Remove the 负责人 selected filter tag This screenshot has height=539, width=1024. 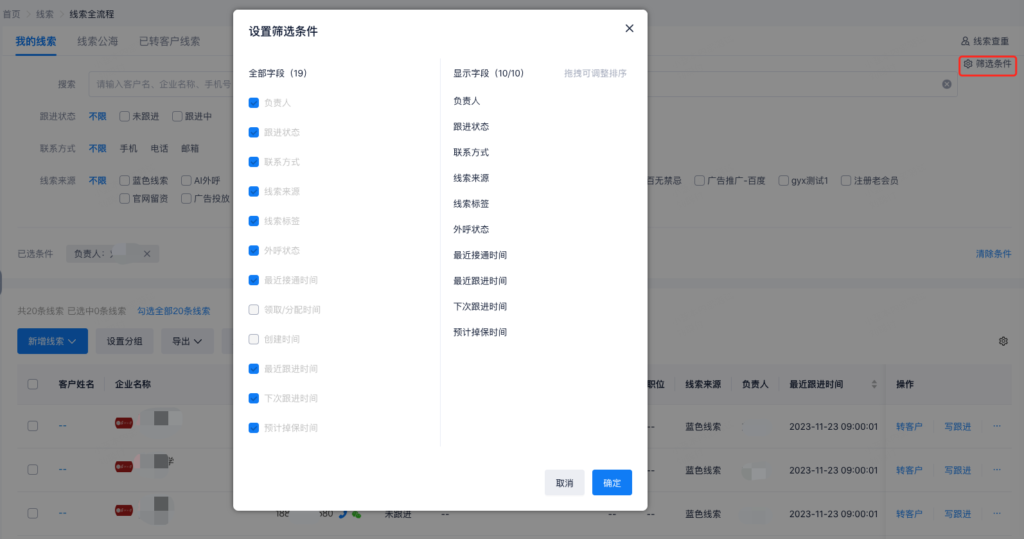pyautogui.click(x=146, y=254)
